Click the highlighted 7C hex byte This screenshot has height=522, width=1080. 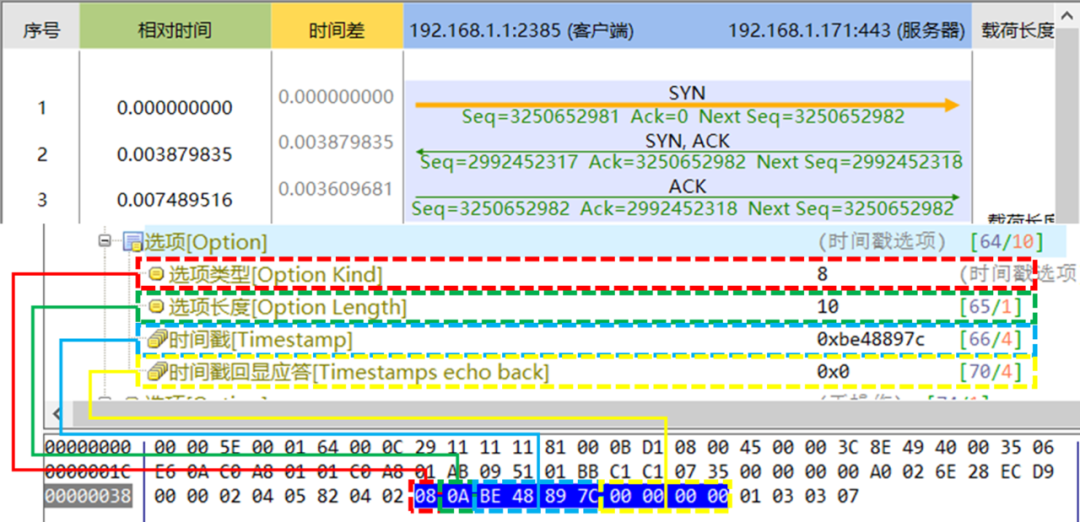pyautogui.click(x=588, y=496)
